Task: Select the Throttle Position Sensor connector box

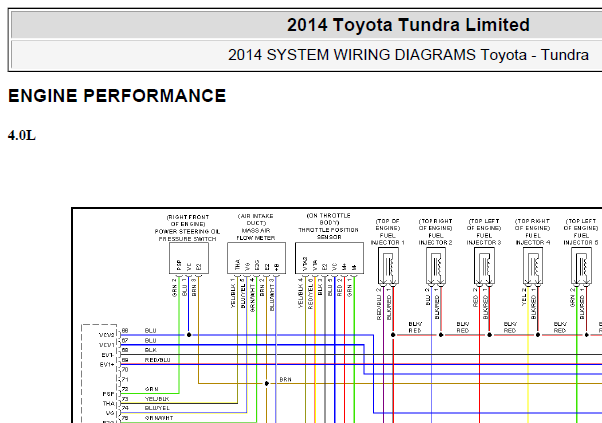Action: (x=329, y=258)
